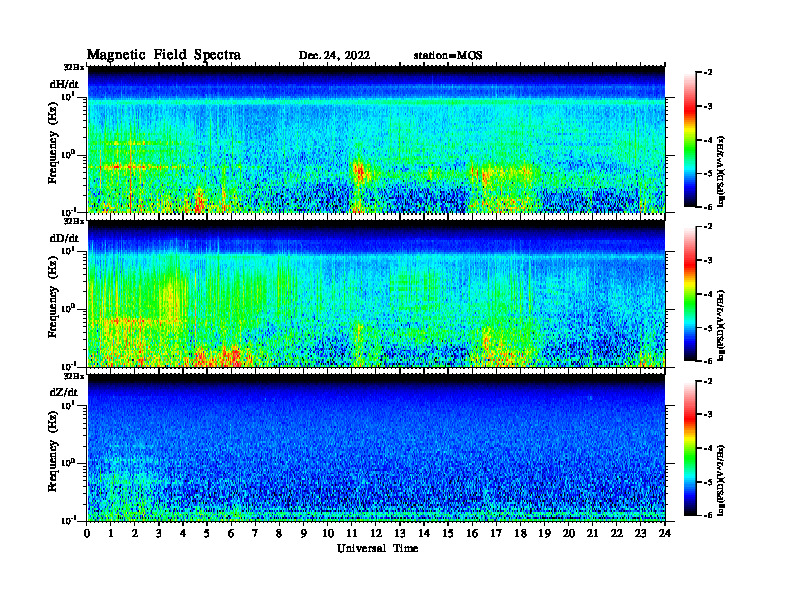Click the color bar beside the dH/dt panel

[690, 139]
